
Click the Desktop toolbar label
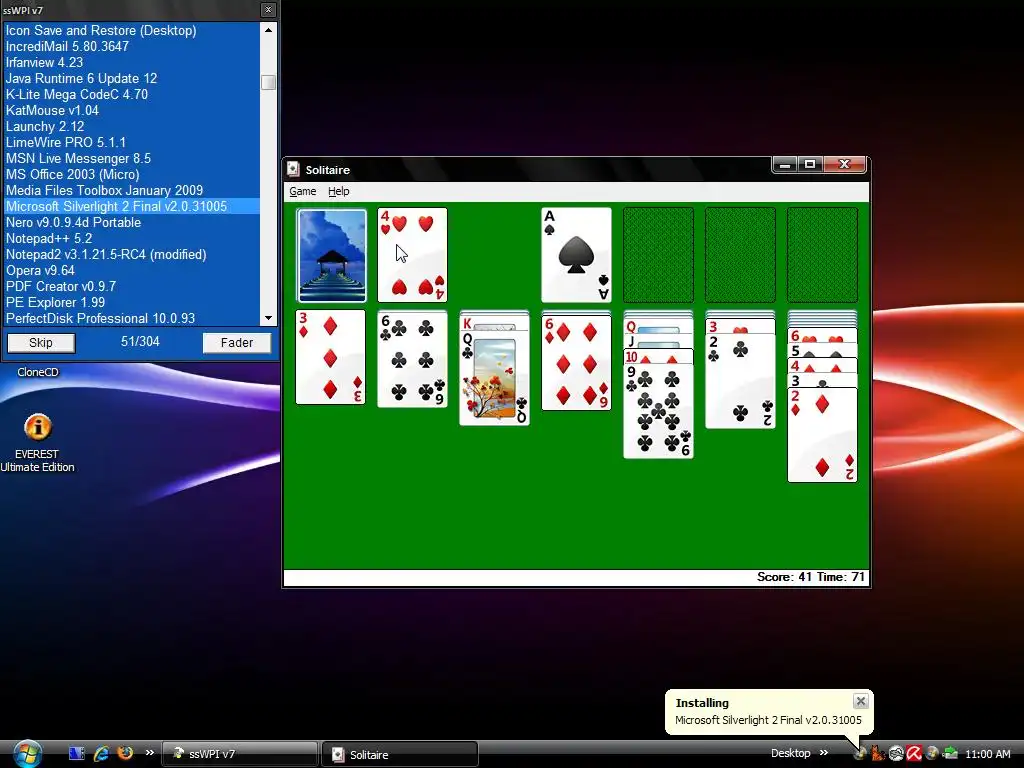tap(790, 753)
